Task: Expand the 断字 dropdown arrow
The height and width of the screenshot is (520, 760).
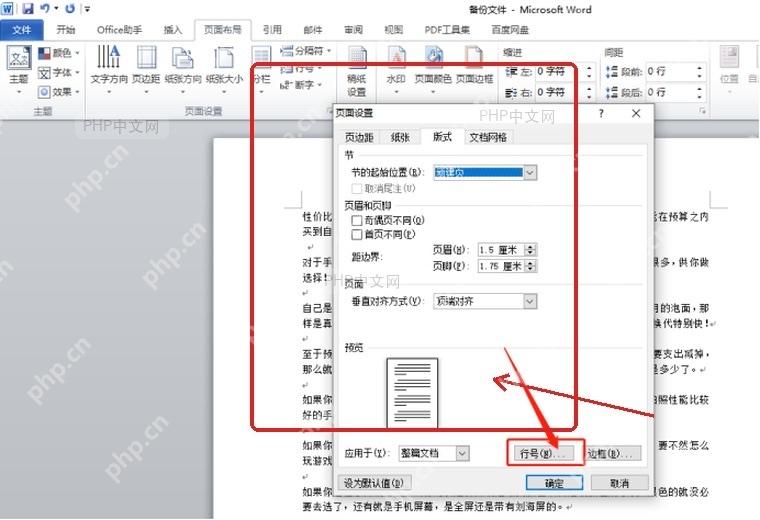Action: click(x=319, y=85)
